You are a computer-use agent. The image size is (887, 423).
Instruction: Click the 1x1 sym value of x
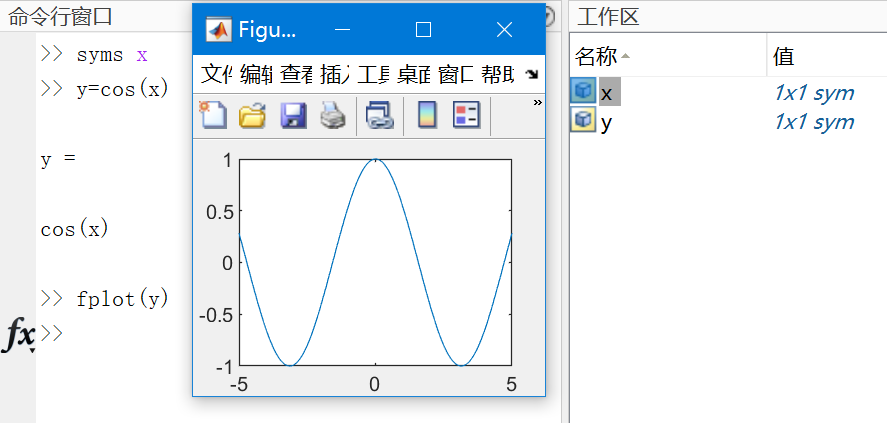click(x=813, y=93)
